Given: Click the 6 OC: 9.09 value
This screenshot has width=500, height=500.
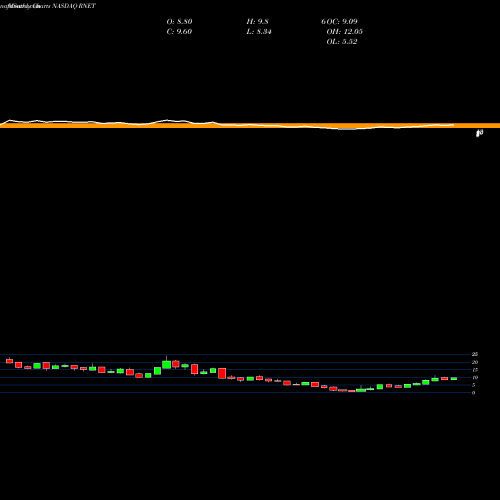Looking at the screenshot, I should click(339, 22).
